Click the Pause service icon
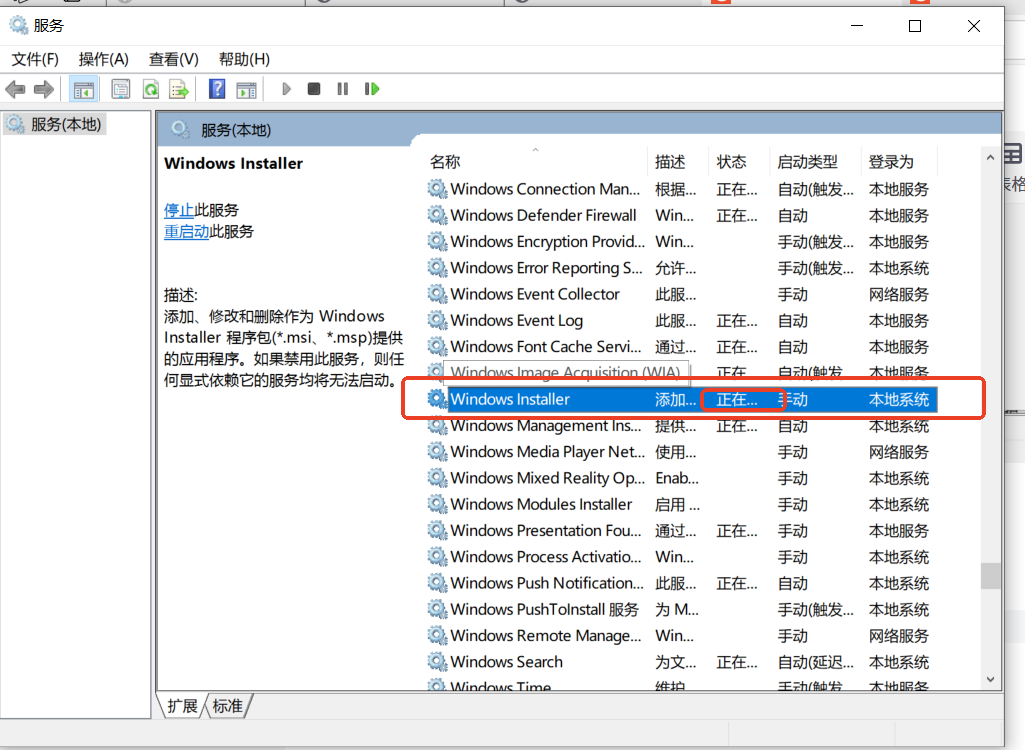The width and height of the screenshot is (1025, 750). [343, 89]
